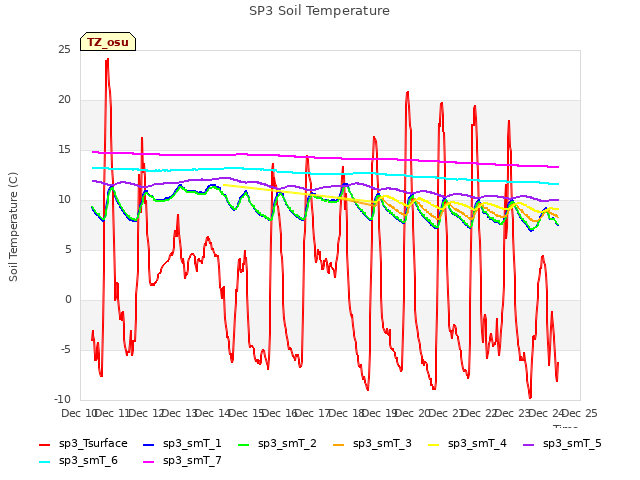The image size is (640, 480).
Task: Click the Dec 13 x-axis tick label
Action: [180, 413]
